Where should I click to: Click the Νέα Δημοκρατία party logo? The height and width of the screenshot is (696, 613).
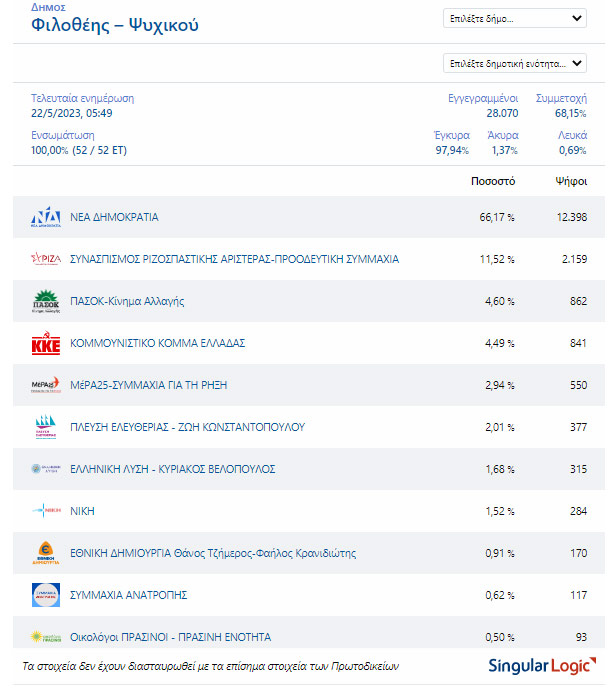click(46, 217)
